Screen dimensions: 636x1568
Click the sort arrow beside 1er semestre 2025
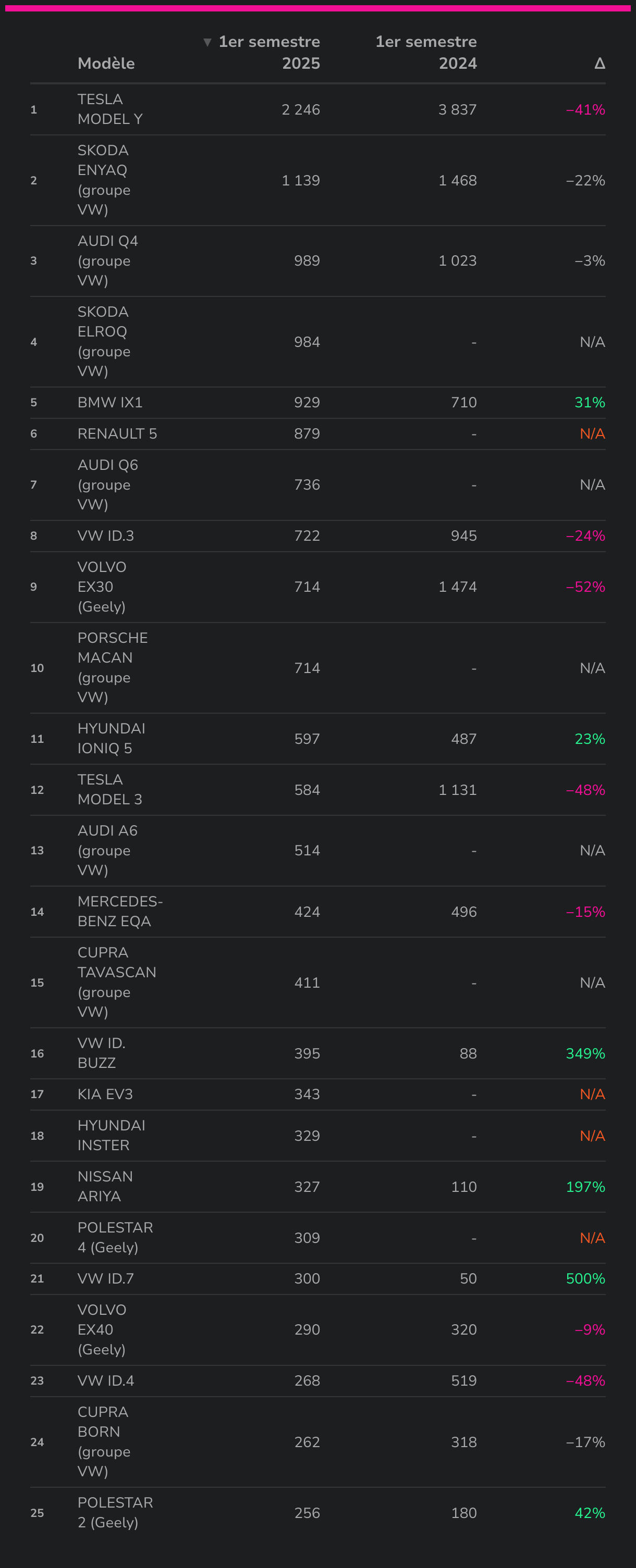pyautogui.click(x=207, y=42)
